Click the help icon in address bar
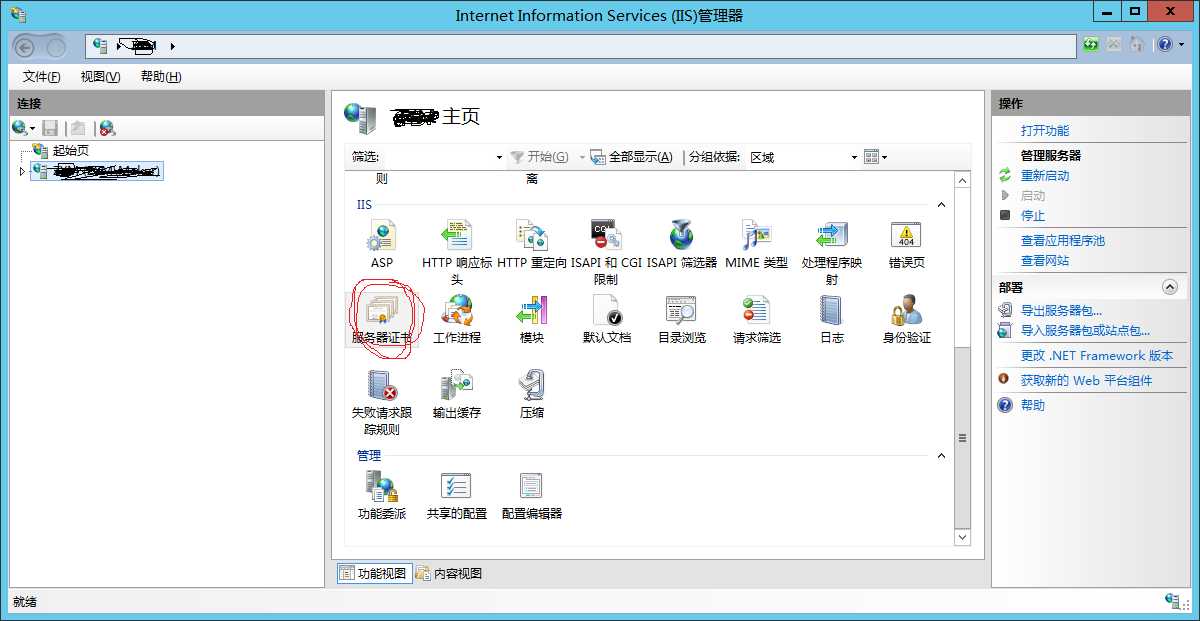Viewport: 1200px width, 621px height. (x=1166, y=45)
